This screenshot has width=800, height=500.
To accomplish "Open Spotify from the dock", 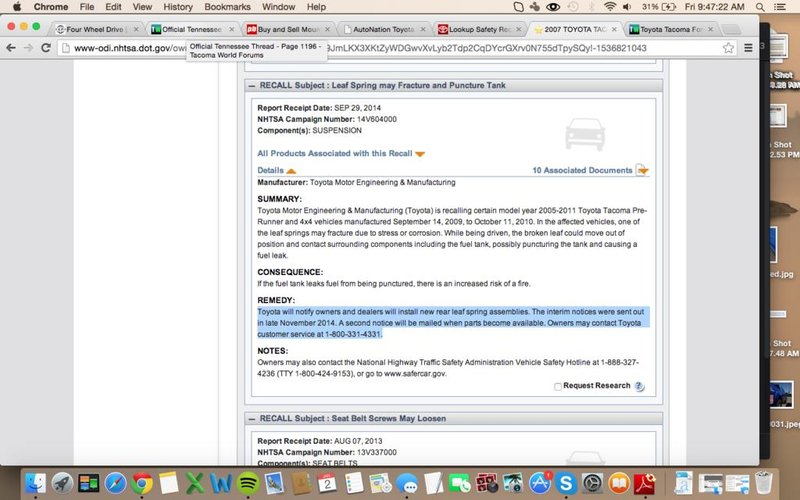I will [x=248, y=483].
